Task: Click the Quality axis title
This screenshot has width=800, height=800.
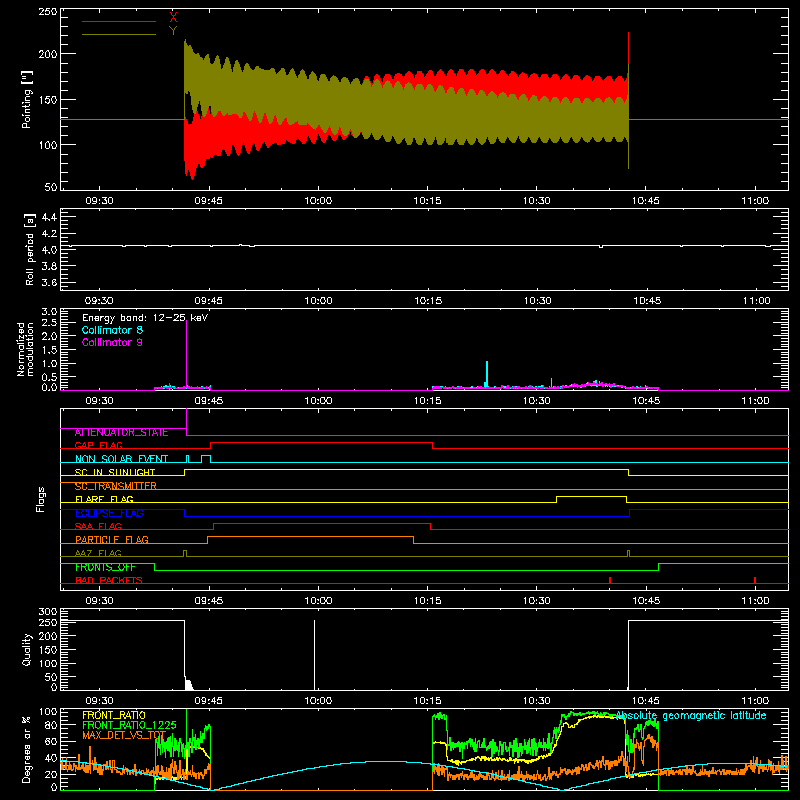Action: [x=27, y=649]
